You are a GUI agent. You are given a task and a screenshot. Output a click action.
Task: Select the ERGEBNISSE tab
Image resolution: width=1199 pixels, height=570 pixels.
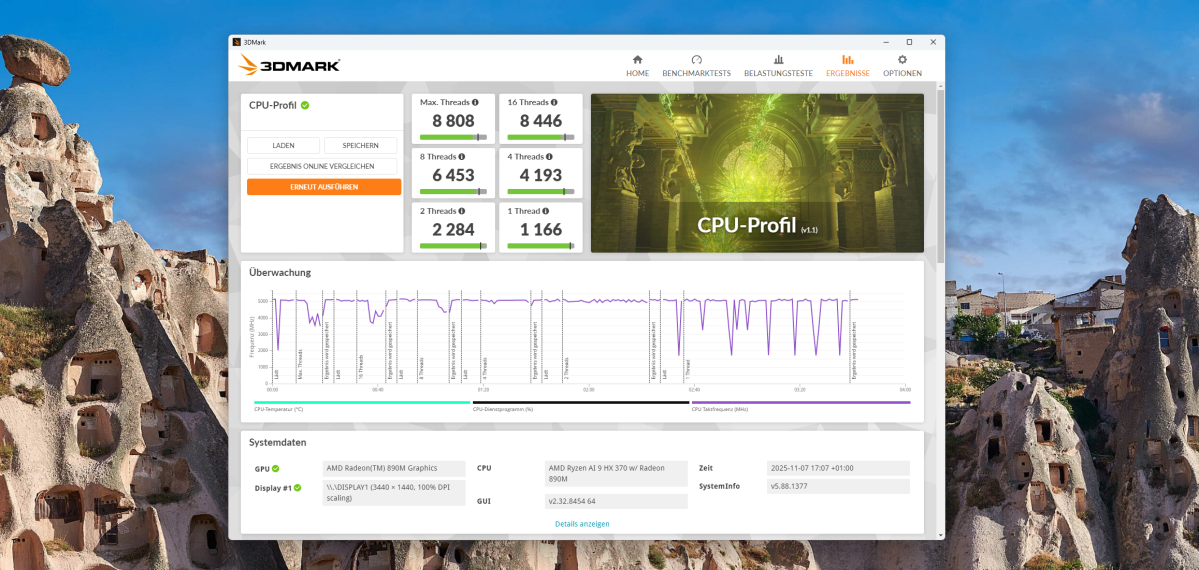[x=847, y=66]
